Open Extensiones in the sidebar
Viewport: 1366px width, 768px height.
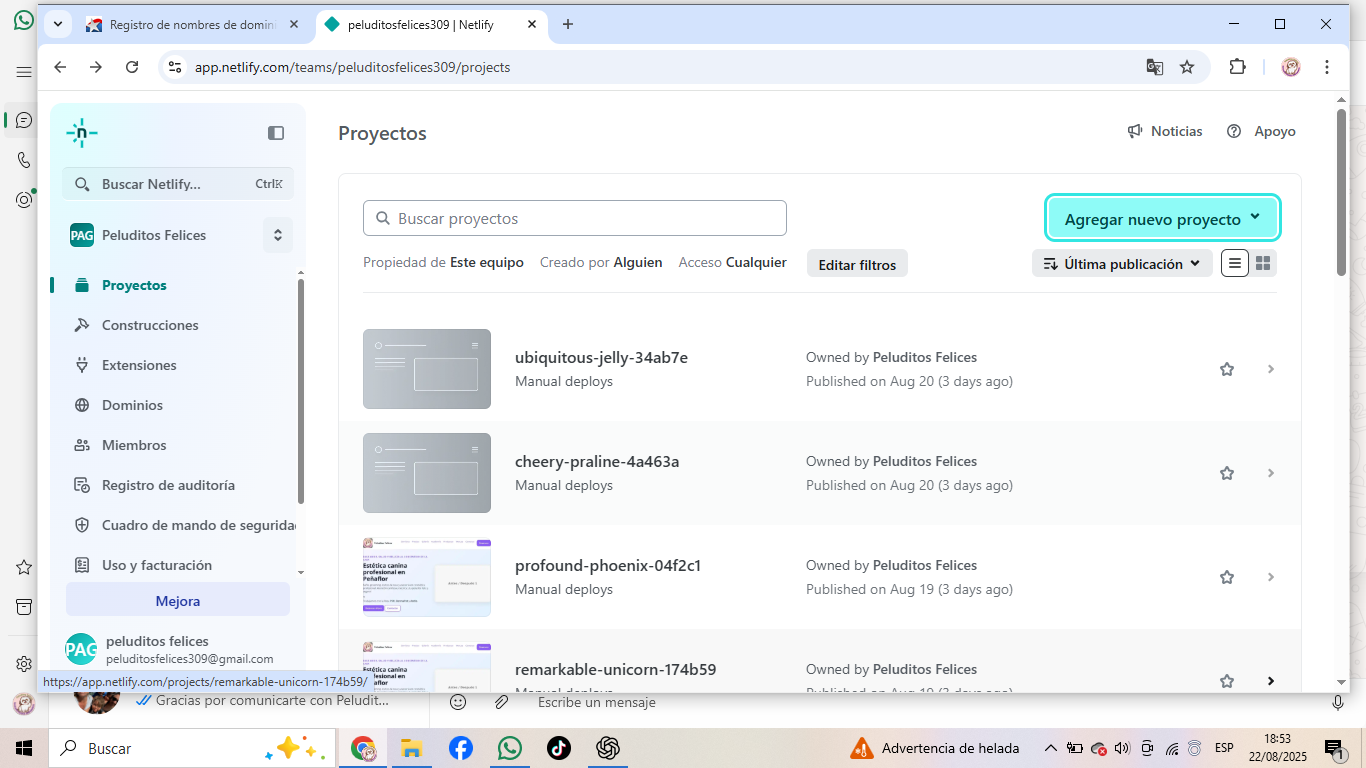[x=139, y=365]
